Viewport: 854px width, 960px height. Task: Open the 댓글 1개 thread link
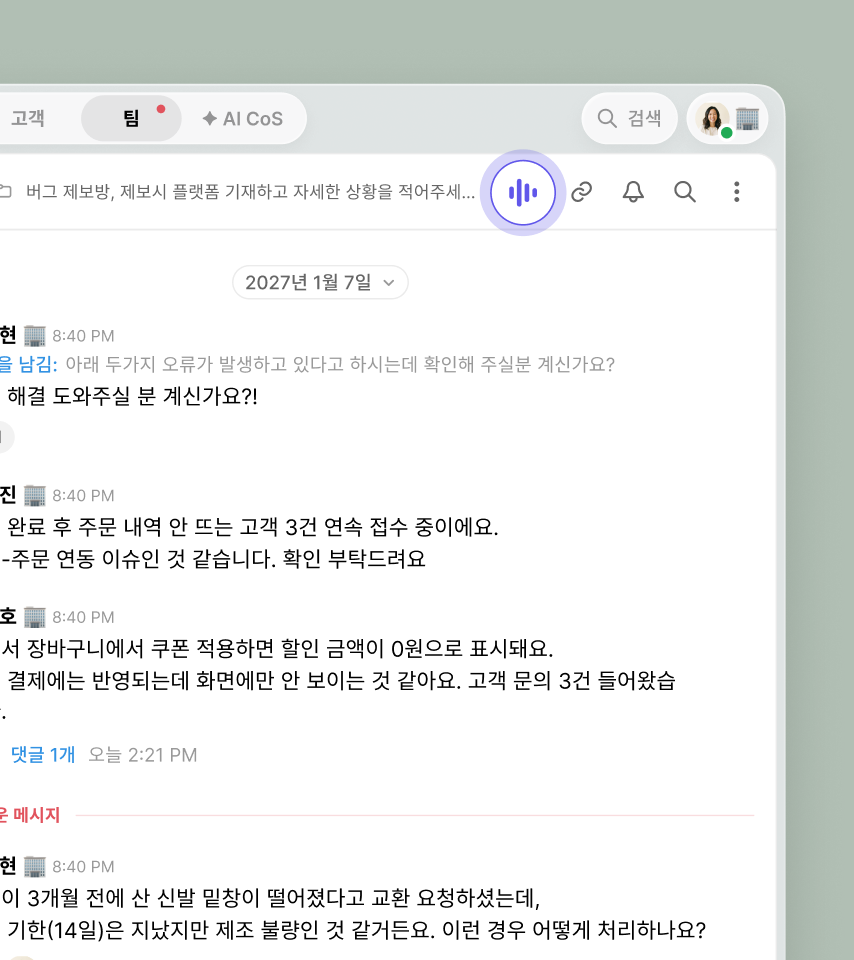click(x=43, y=754)
